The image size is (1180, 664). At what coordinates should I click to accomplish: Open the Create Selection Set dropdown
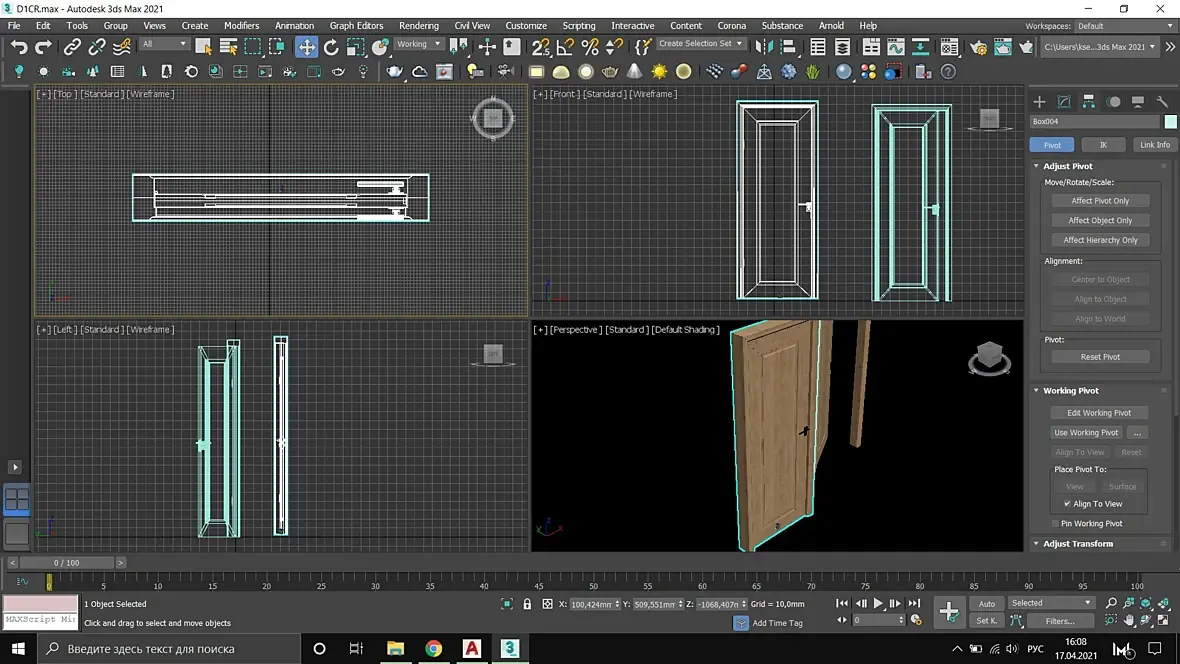701,44
